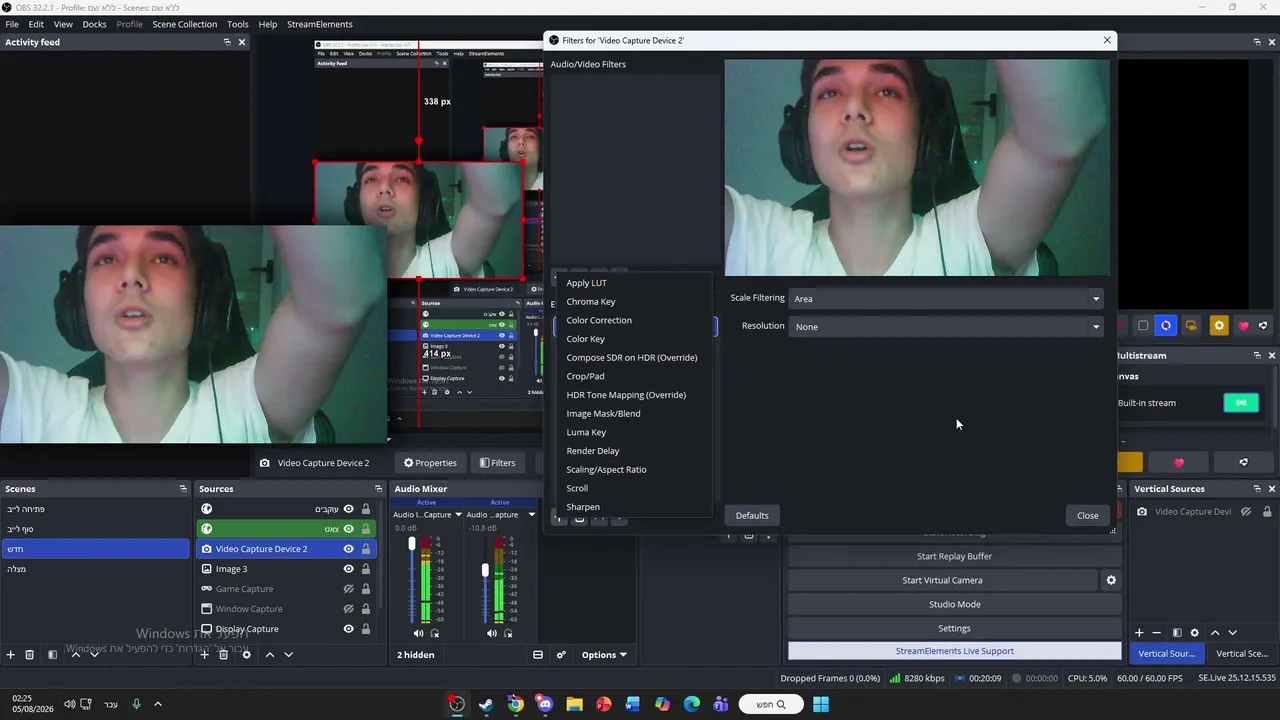The height and width of the screenshot is (720, 1280).
Task: Open File Explorer from the taskbar
Action: [x=574, y=704]
